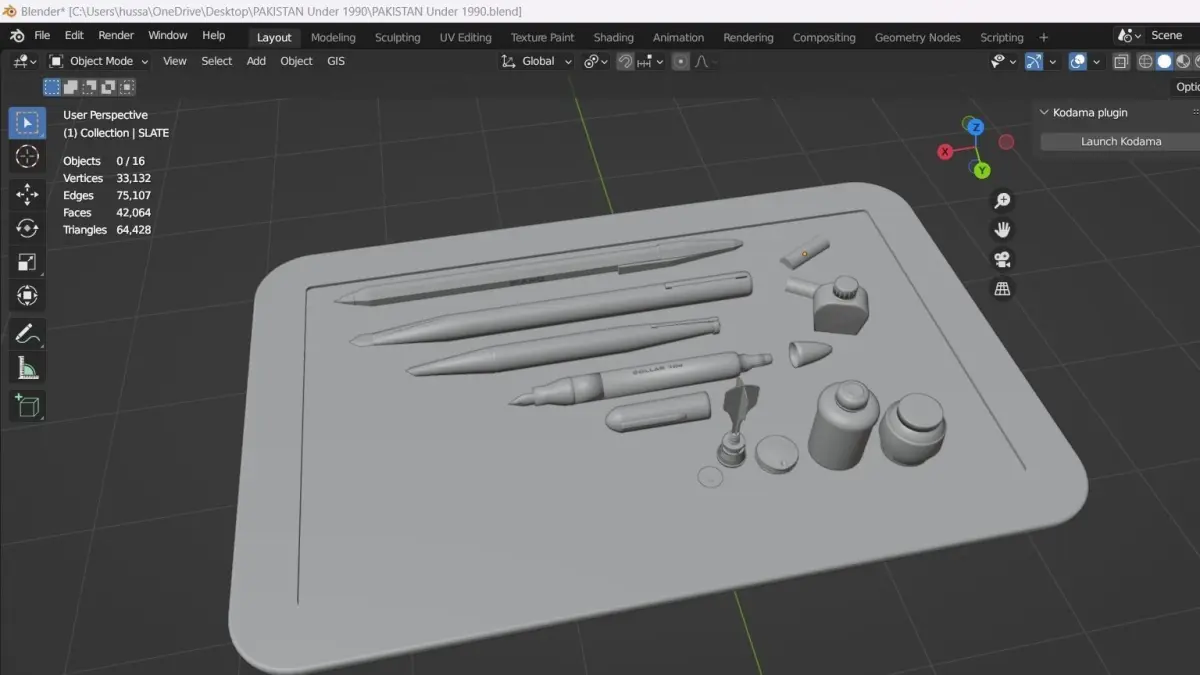Screen dimensions: 1200x675
Task: Select Material Preview shading
Action: [x=1184, y=61]
